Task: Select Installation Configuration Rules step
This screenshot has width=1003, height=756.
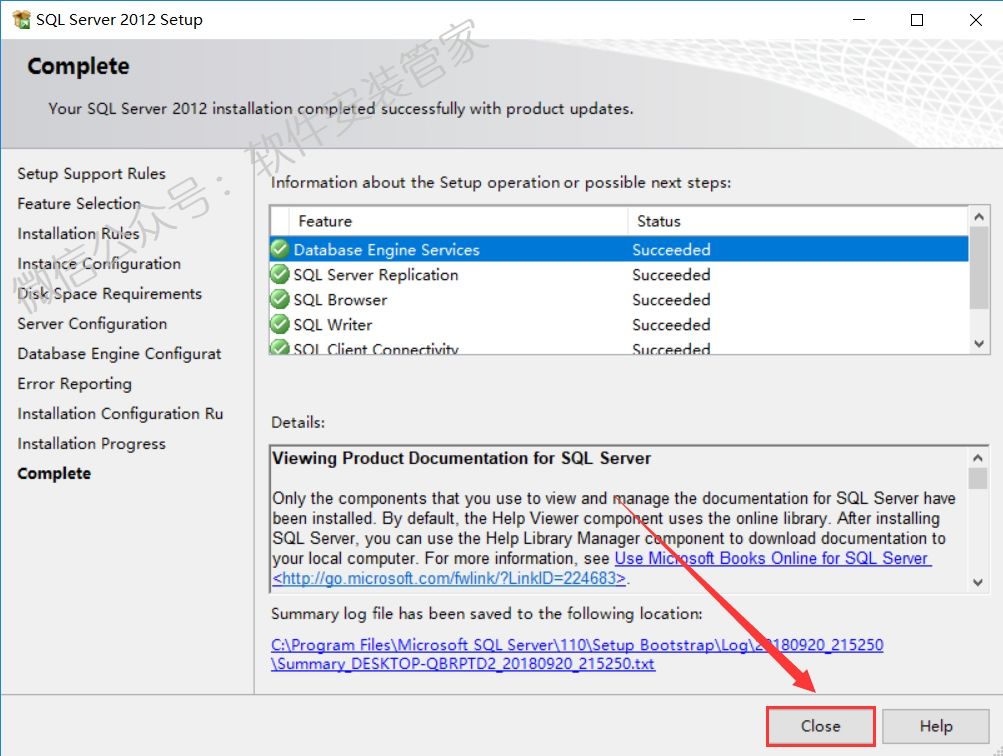Action: [120, 414]
